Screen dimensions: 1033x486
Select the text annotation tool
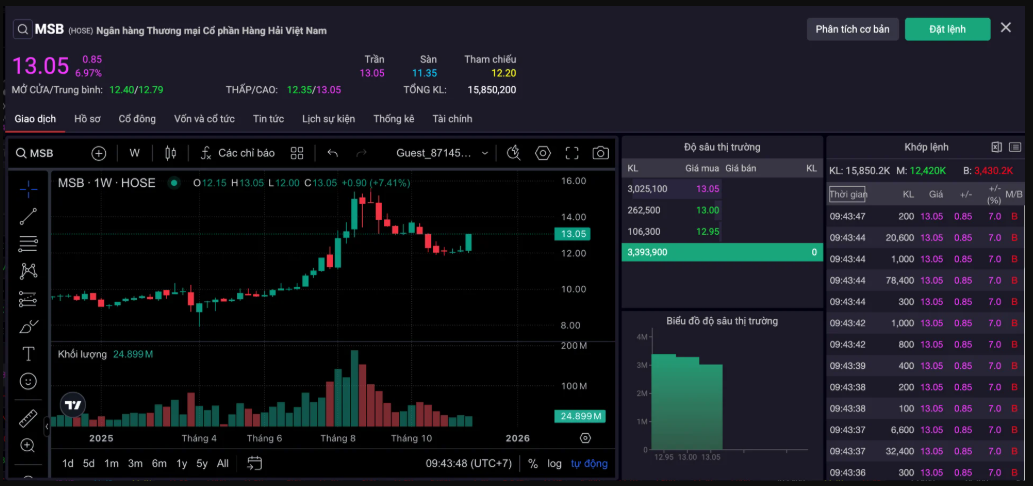point(28,354)
